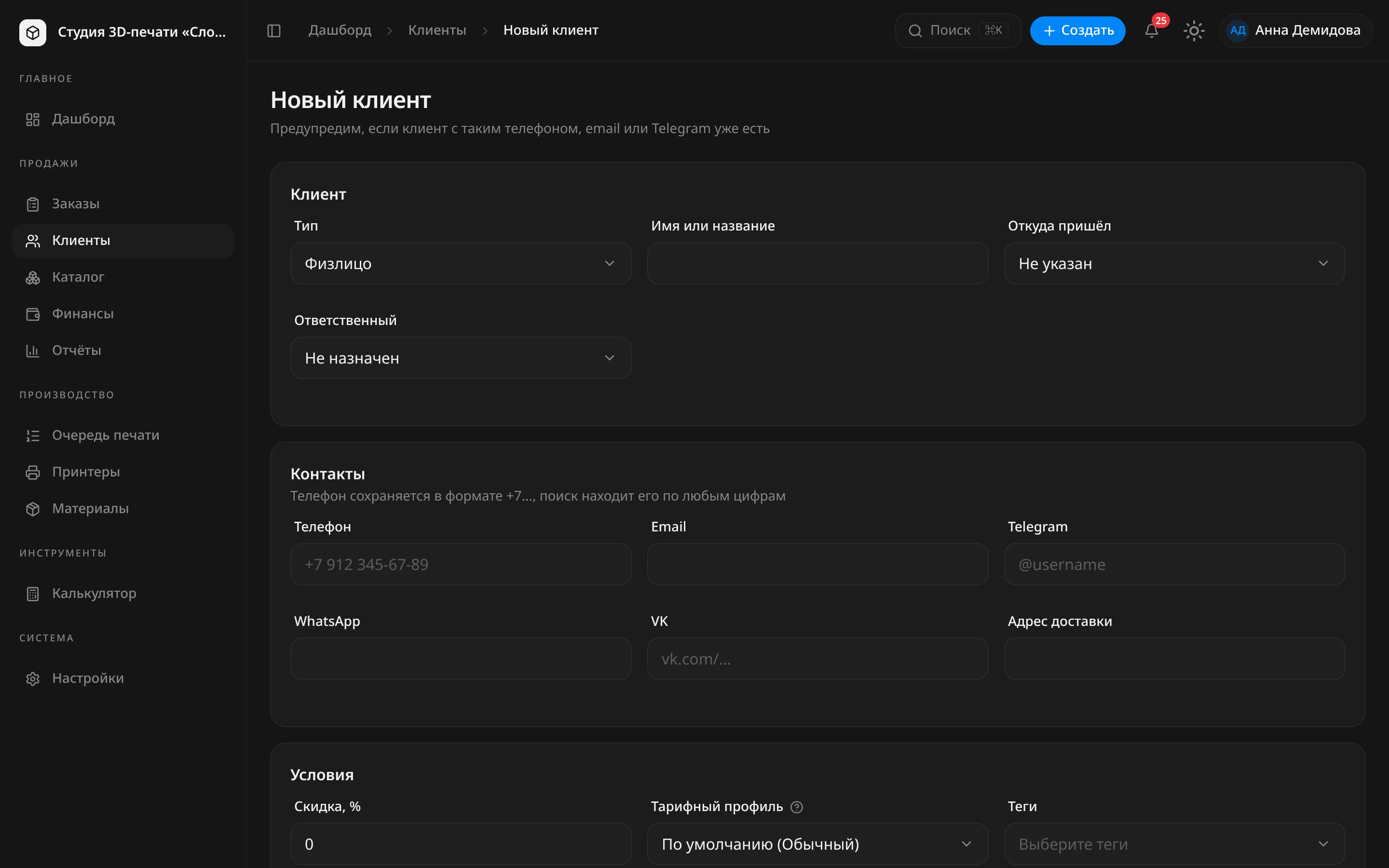Click the Отчёты chart icon

[x=33, y=351]
